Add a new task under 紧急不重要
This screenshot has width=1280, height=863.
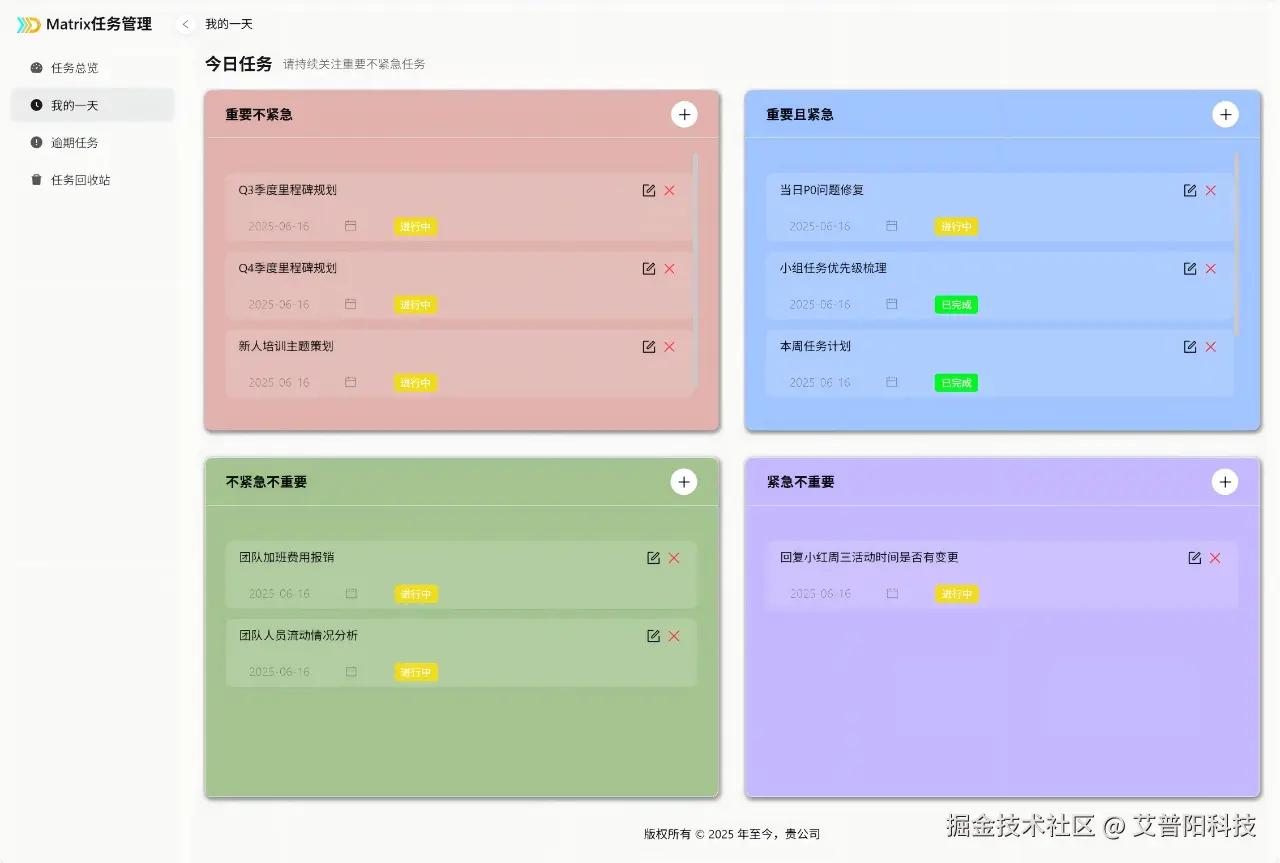pyautogui.click(x=1225, y=481)
